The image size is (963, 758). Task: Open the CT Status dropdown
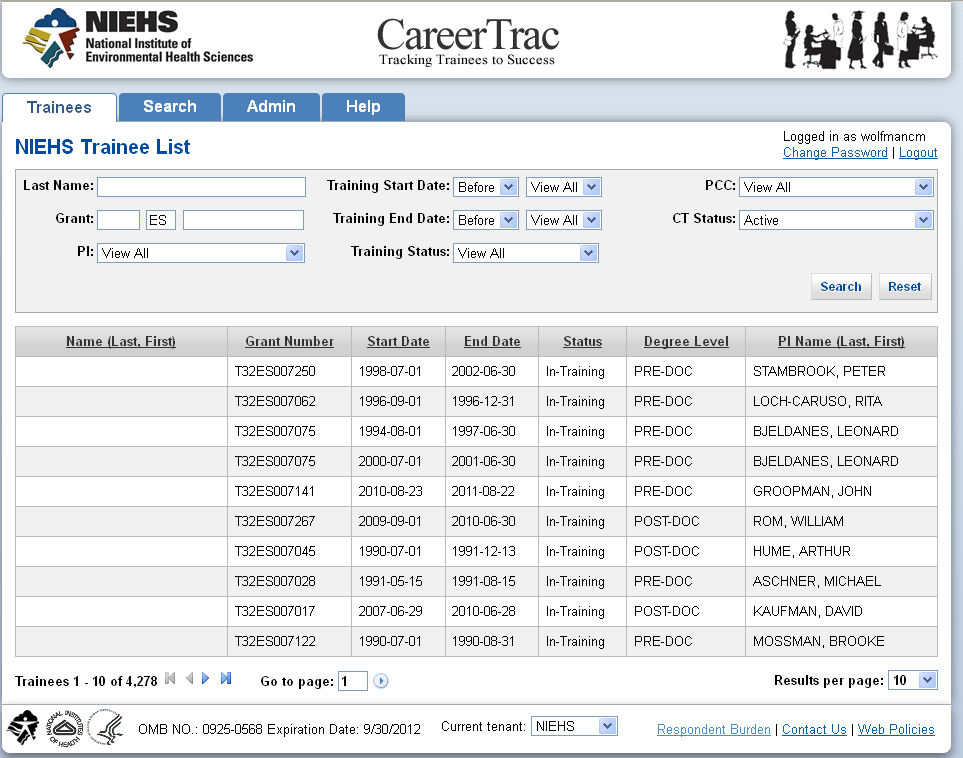[x=836, y=220]
